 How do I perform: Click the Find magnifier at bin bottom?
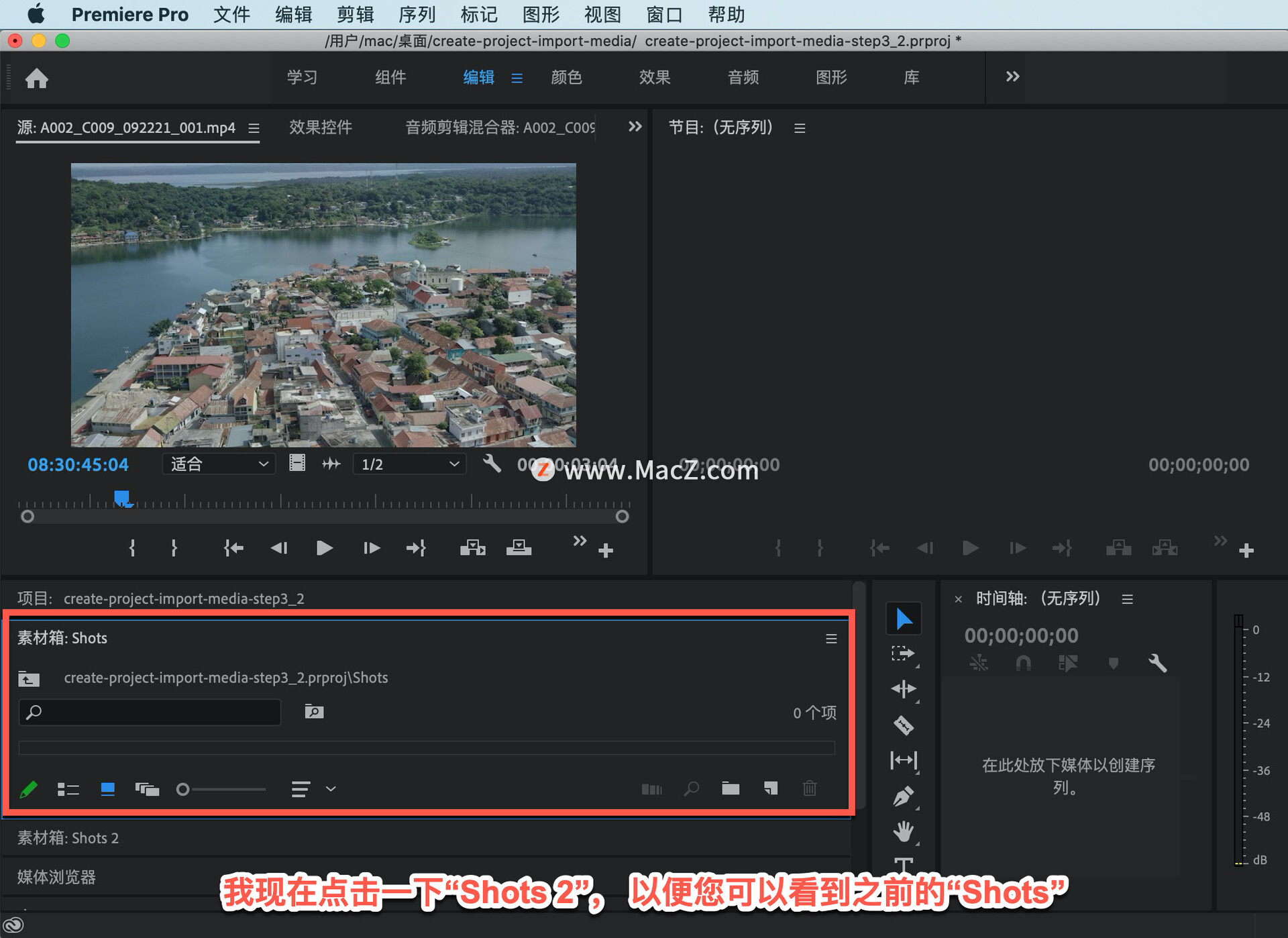tap(692, 789)
